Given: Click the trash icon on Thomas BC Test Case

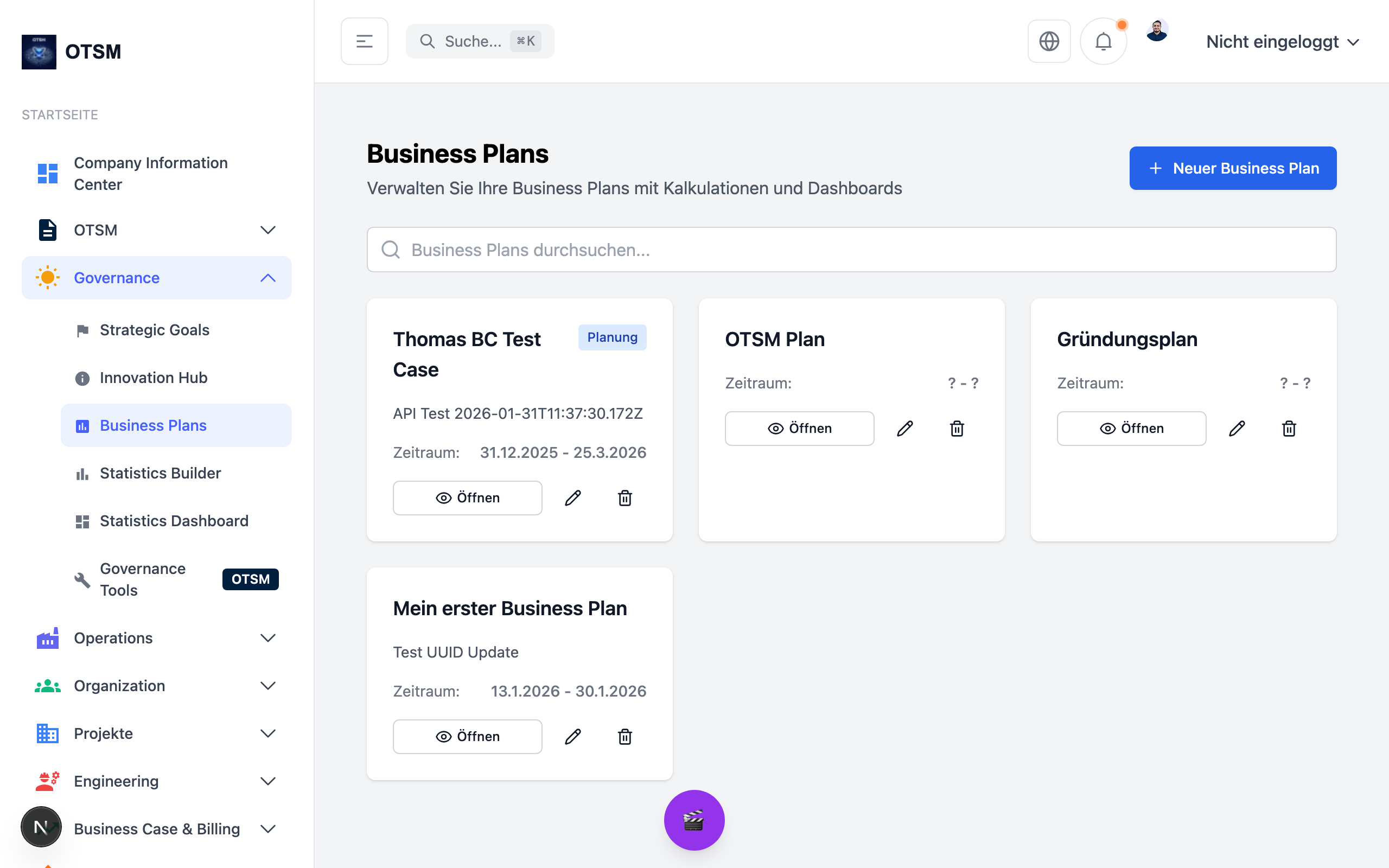Looking at the screenshot, I should 625,497.
